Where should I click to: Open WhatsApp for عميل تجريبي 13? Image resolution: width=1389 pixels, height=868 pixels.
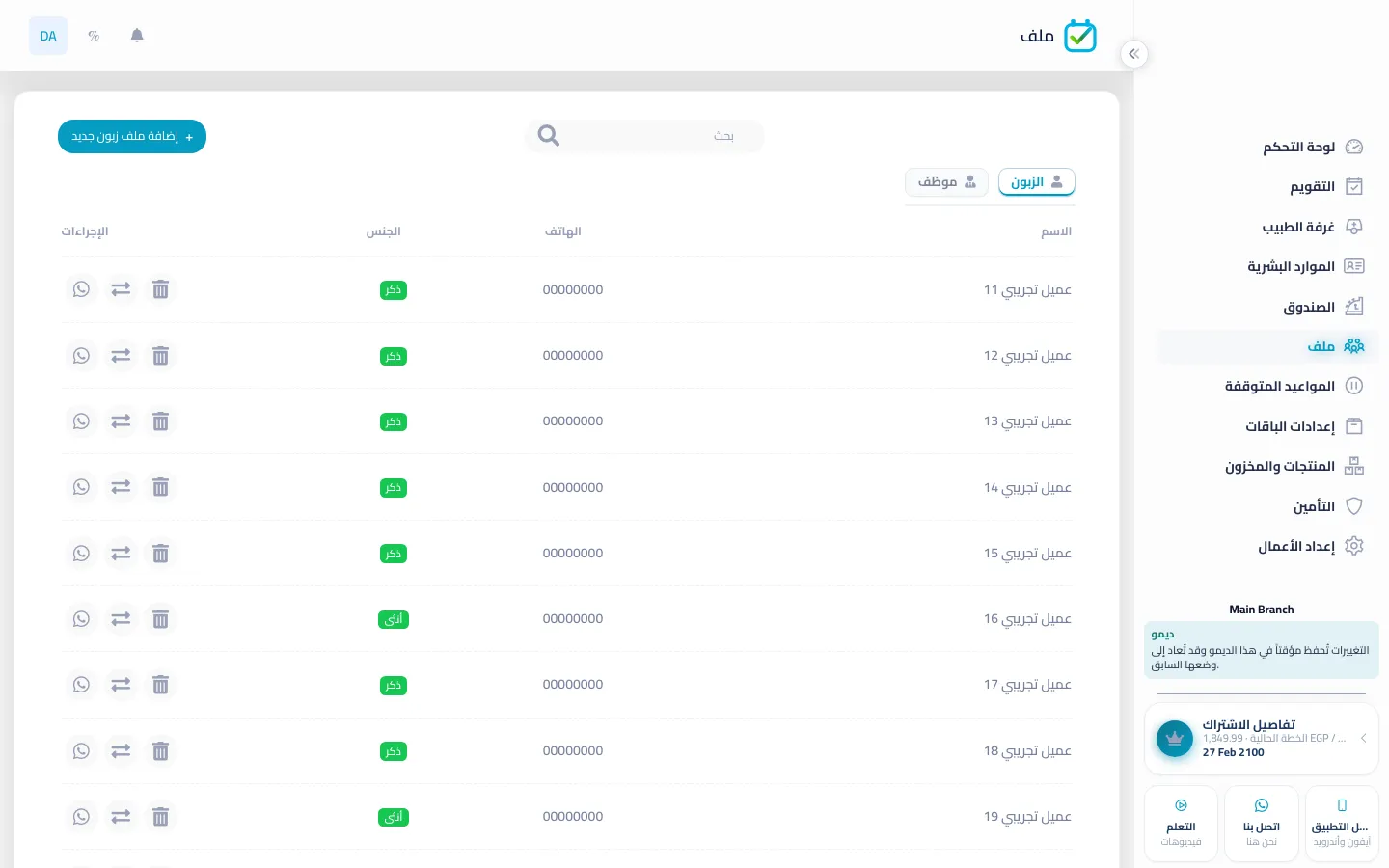[x=81, y=421]
